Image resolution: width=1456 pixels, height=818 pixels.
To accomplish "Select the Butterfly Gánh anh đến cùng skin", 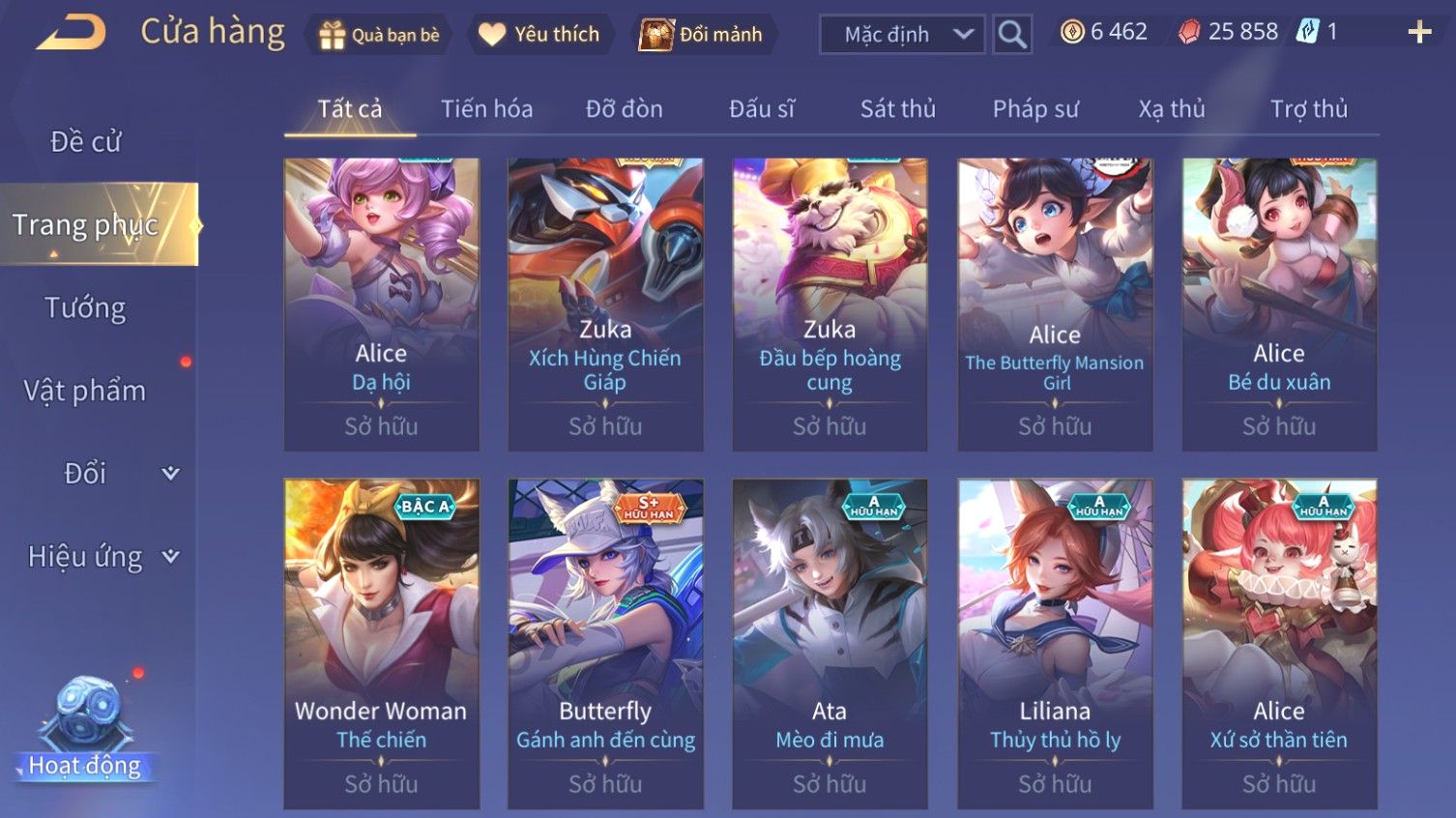I will click(x=605, y=644).
